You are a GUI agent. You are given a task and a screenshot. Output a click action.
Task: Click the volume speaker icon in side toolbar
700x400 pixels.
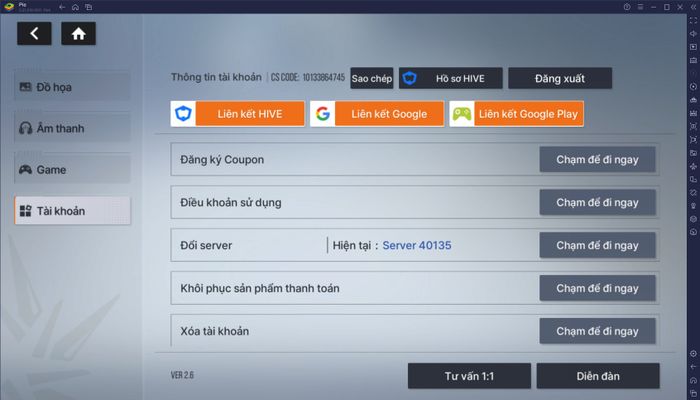[693, 33]
